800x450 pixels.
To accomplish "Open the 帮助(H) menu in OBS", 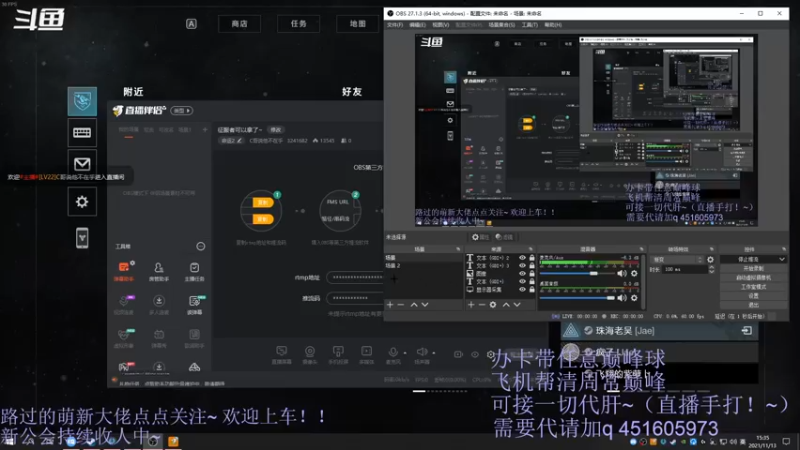I will pos(553,24).
